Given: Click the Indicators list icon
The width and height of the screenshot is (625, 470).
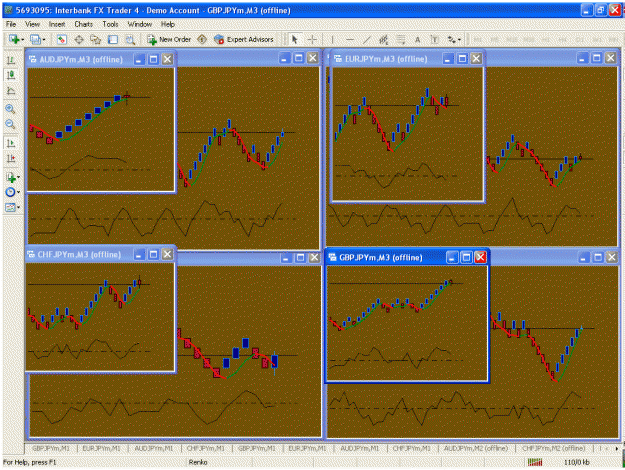Looking at the screenshot, I should 10,177.
